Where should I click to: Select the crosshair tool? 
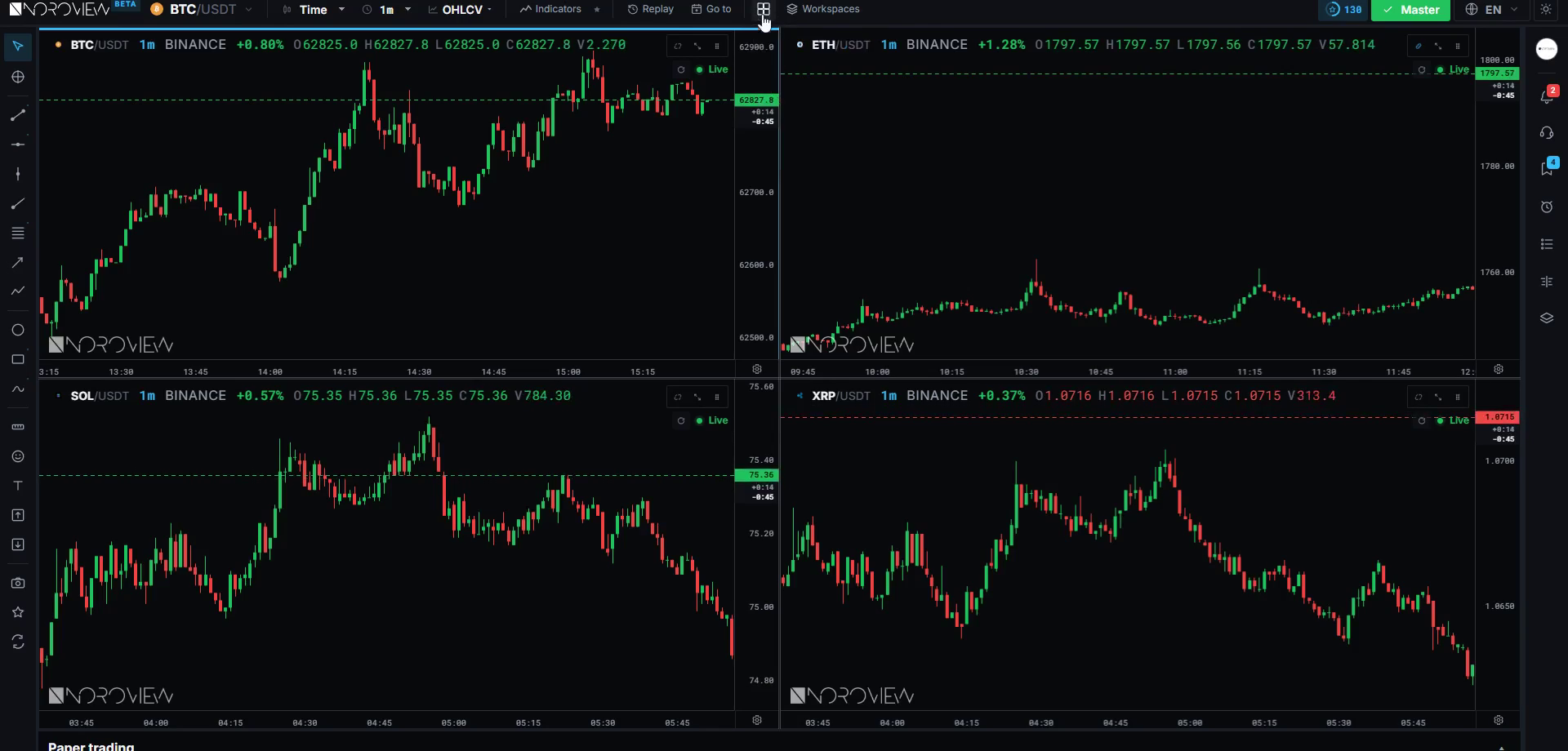point(18,77)
